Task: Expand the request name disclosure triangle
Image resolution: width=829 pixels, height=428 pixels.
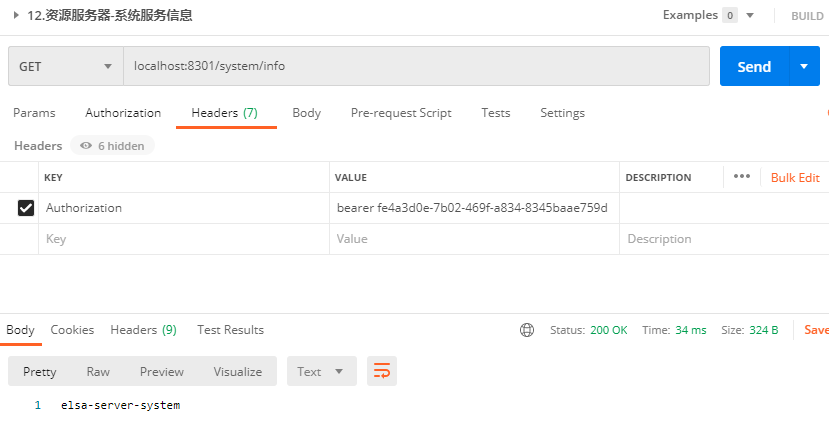Action: (x=16, y=15)
